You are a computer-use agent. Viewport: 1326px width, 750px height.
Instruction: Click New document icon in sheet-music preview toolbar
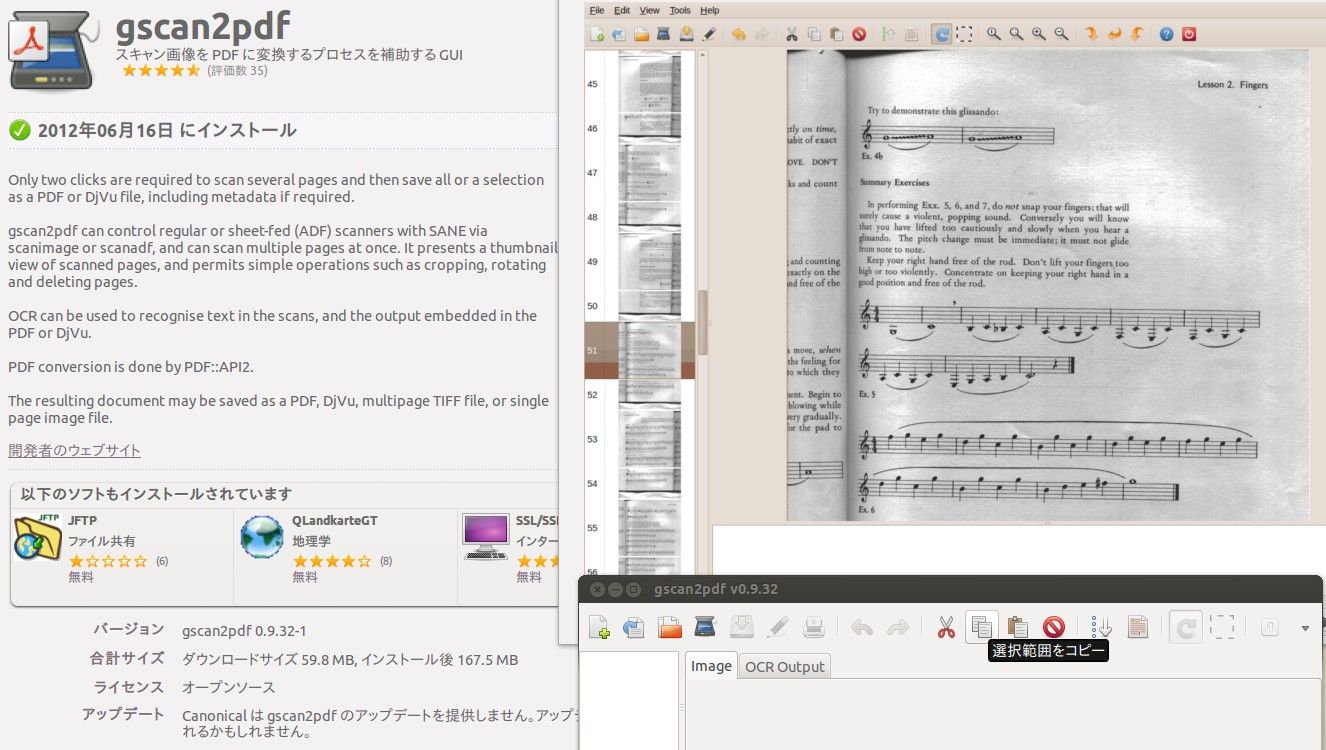597,34
